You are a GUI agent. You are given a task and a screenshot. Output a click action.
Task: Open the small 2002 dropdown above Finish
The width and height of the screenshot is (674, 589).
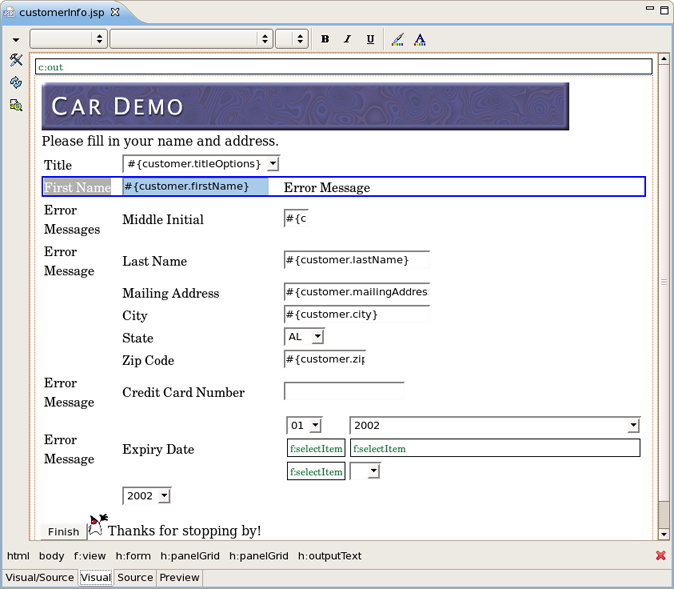164,496
